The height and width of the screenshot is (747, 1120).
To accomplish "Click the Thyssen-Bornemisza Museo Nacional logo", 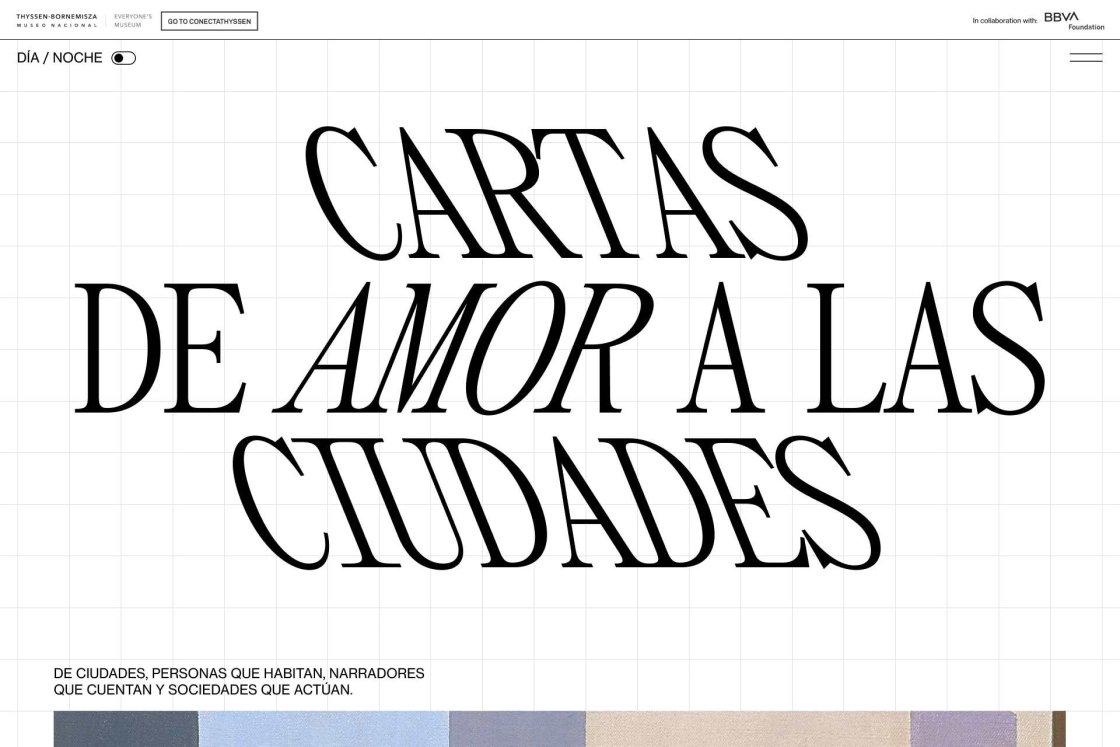I will (57, 21).
